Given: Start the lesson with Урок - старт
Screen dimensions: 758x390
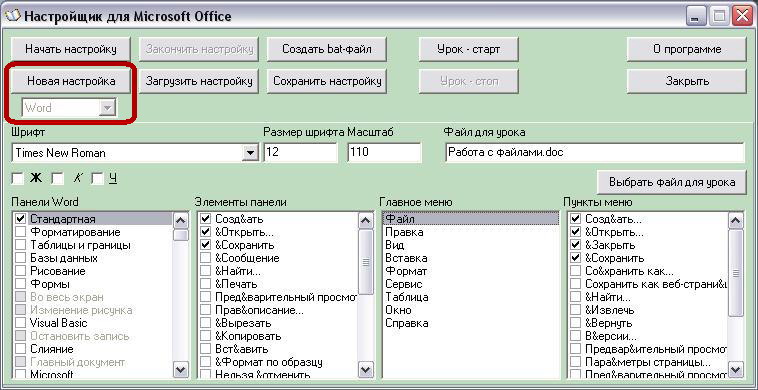Looking at the screenshot, I should click(468, 49).
